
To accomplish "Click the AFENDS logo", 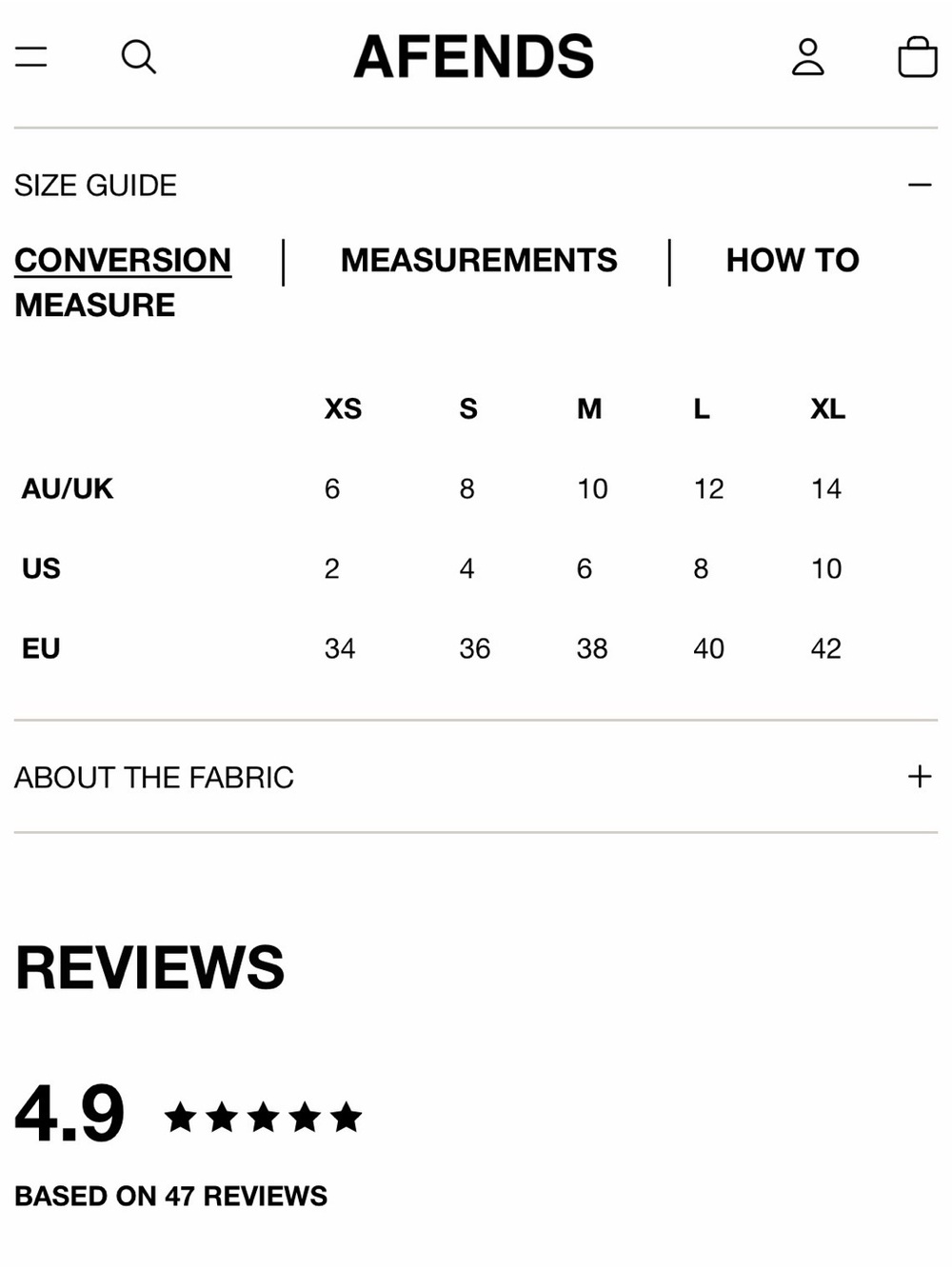I will click(x=474, y=56).
